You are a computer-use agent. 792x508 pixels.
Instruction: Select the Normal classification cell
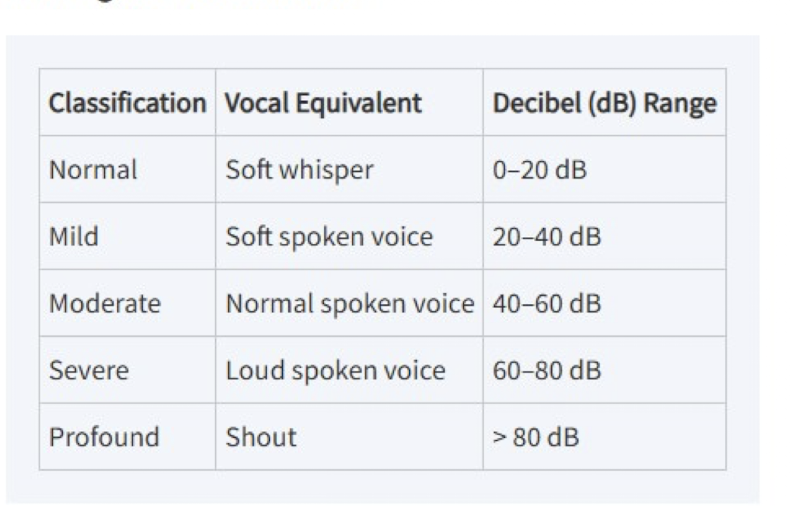click(93, 170)
